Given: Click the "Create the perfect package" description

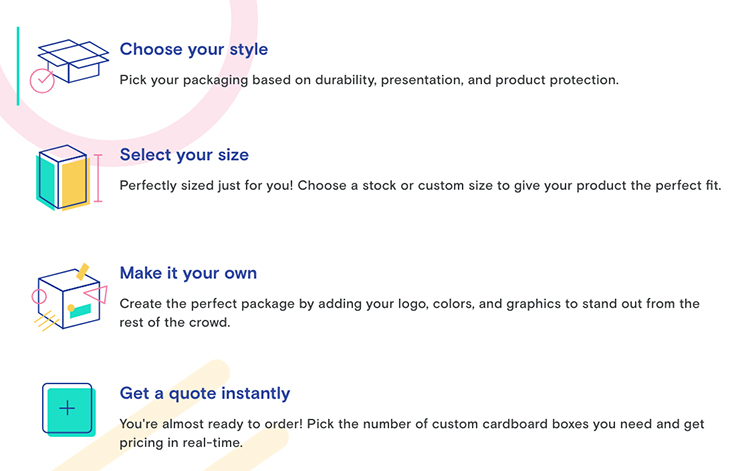Looking at the screenshot, I should (x=409, y=313).
